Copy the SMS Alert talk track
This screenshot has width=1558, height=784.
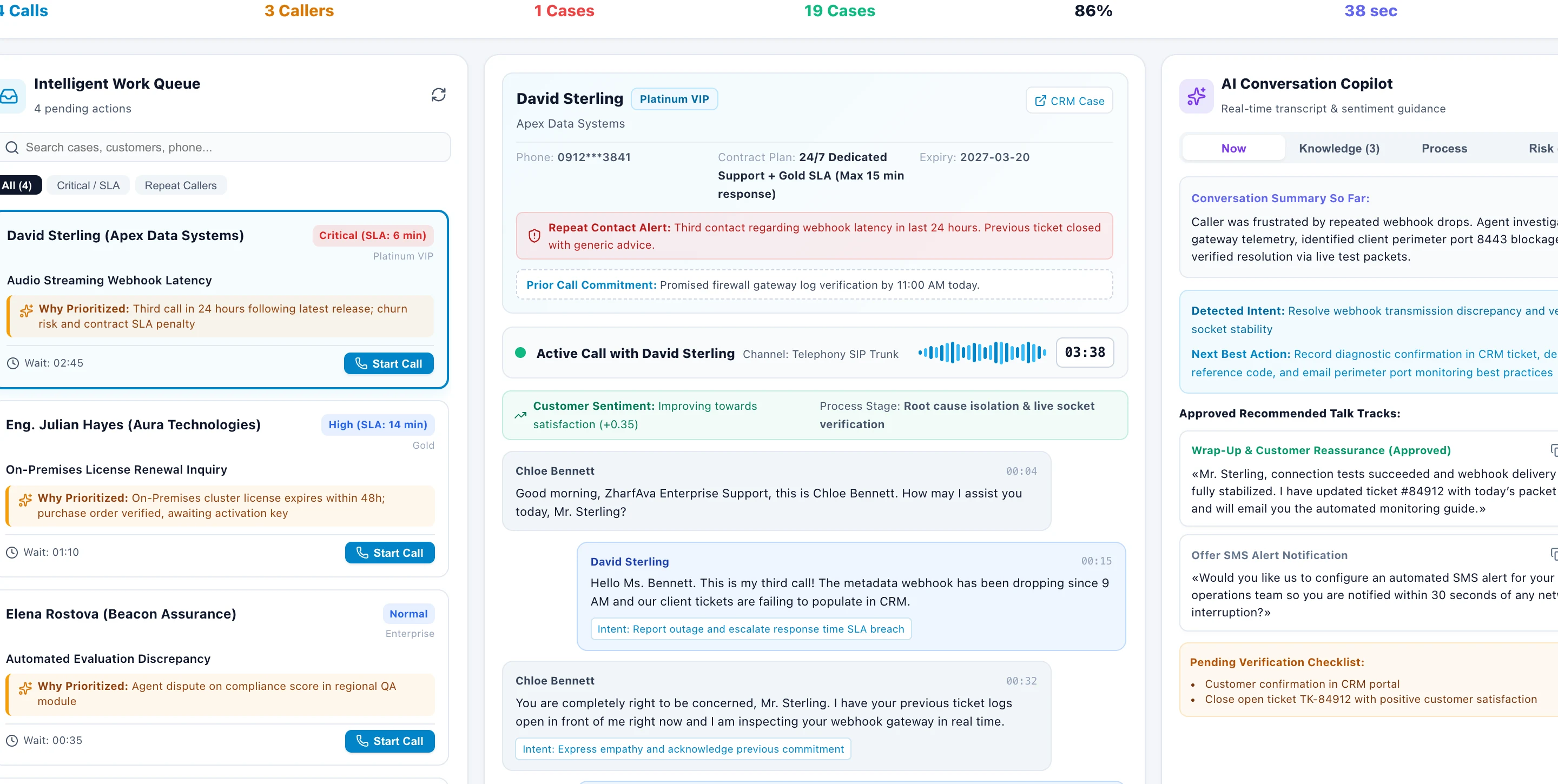pyautogui.click(x=1554, y=554)
